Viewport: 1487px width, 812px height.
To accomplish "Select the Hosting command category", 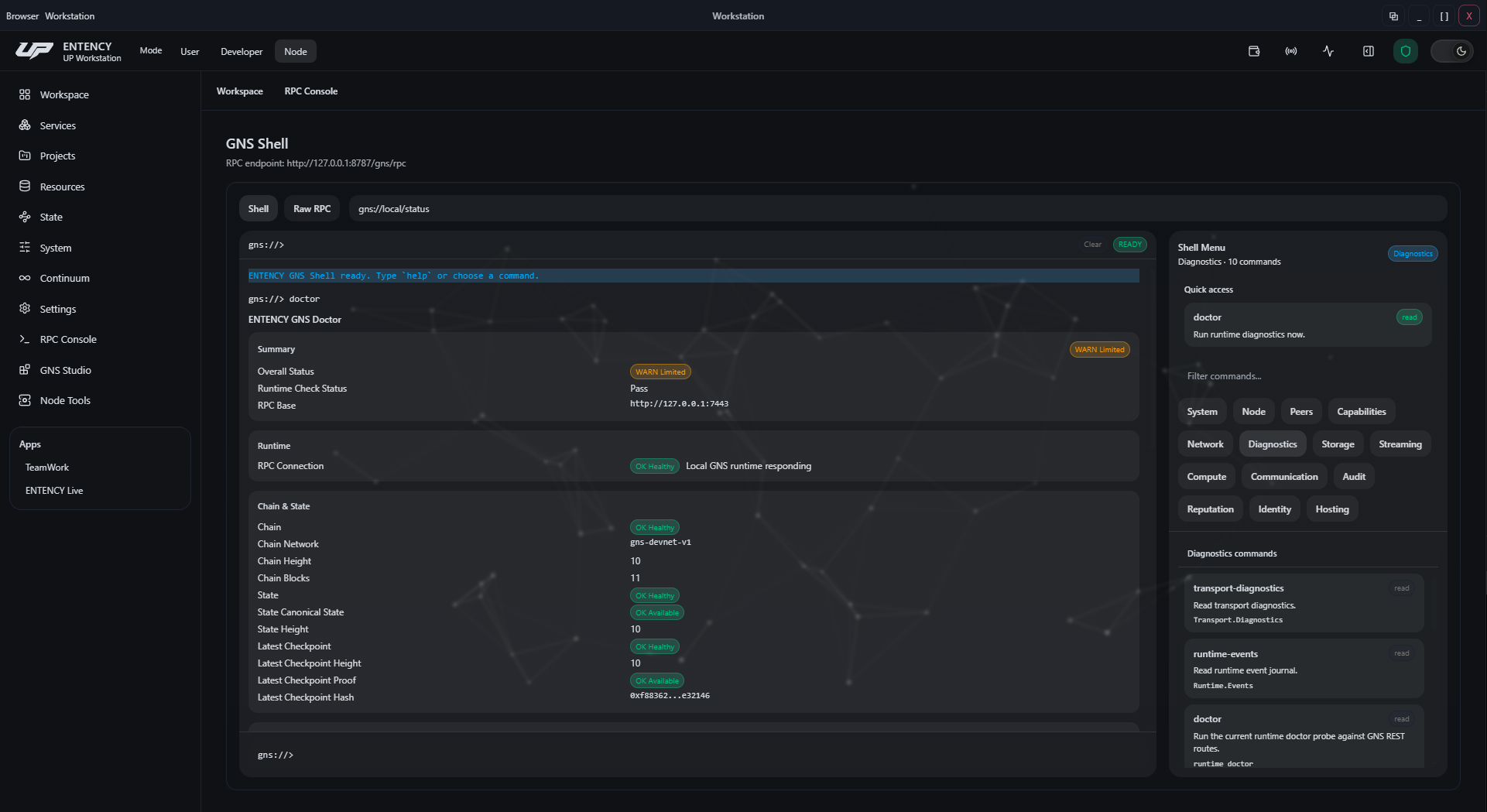I will 1332,509.
